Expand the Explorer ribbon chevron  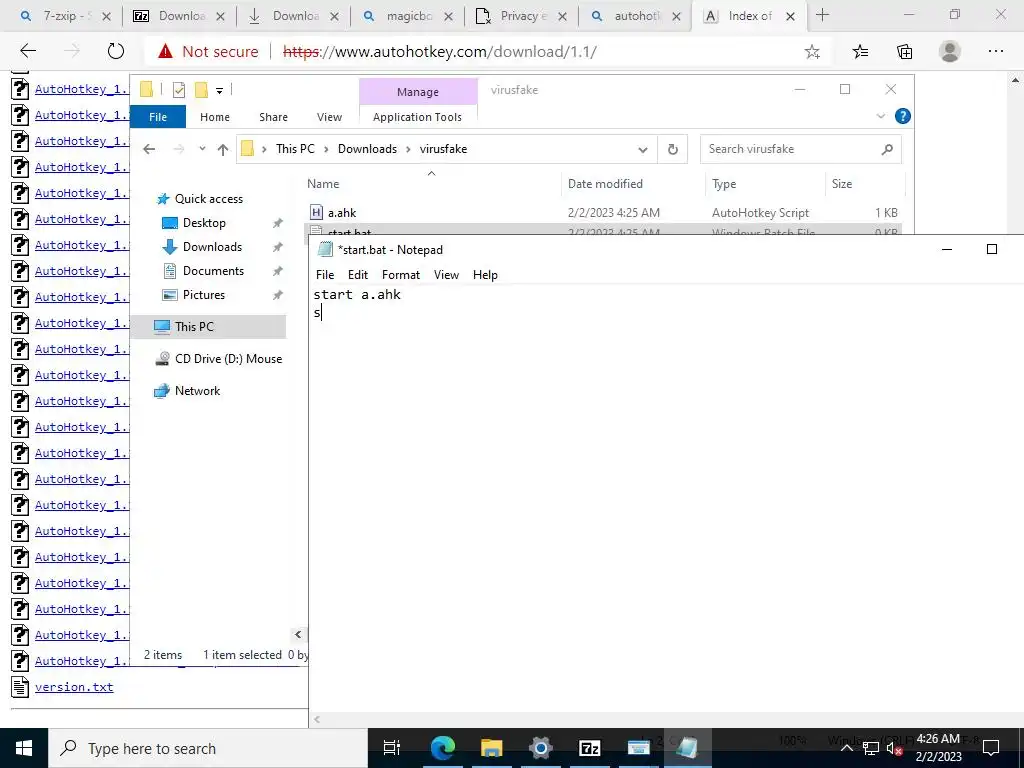pos(880,116)
